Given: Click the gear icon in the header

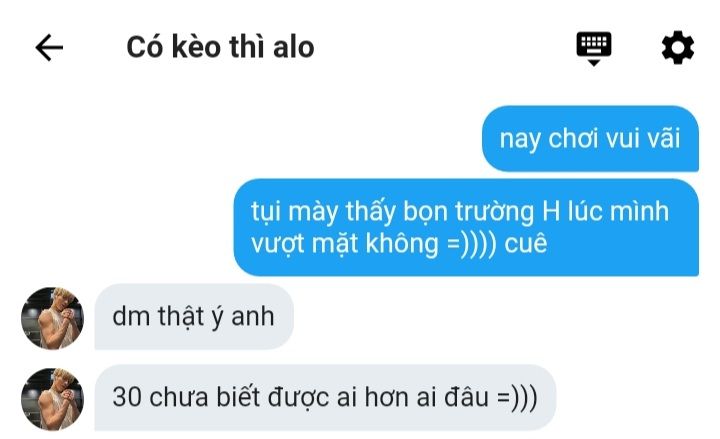Looking at the screenshot, I should tap(678, 47).
